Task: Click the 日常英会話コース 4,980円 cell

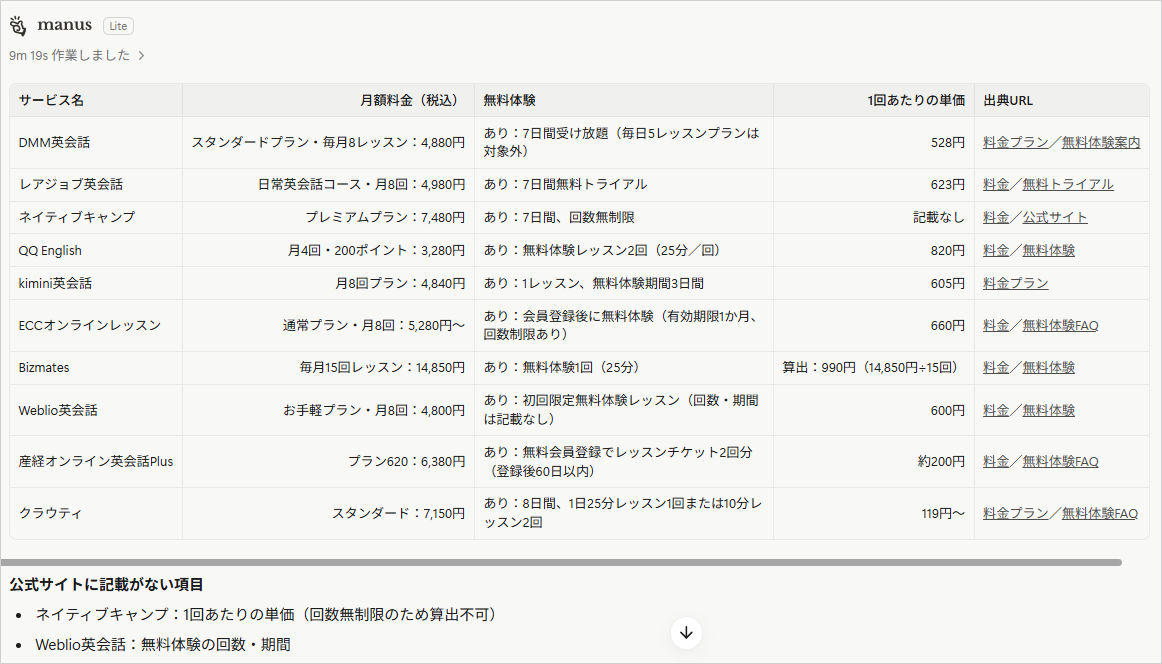Action: click(328, 185)
